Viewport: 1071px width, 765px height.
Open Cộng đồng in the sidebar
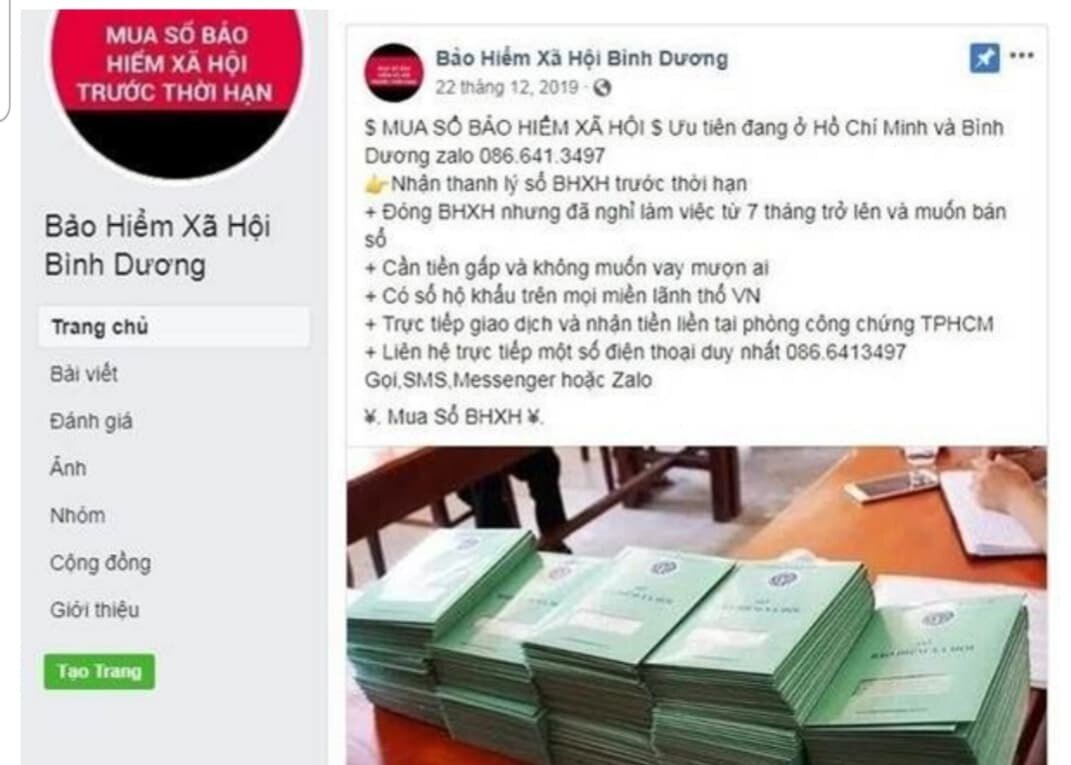[100, 563]
